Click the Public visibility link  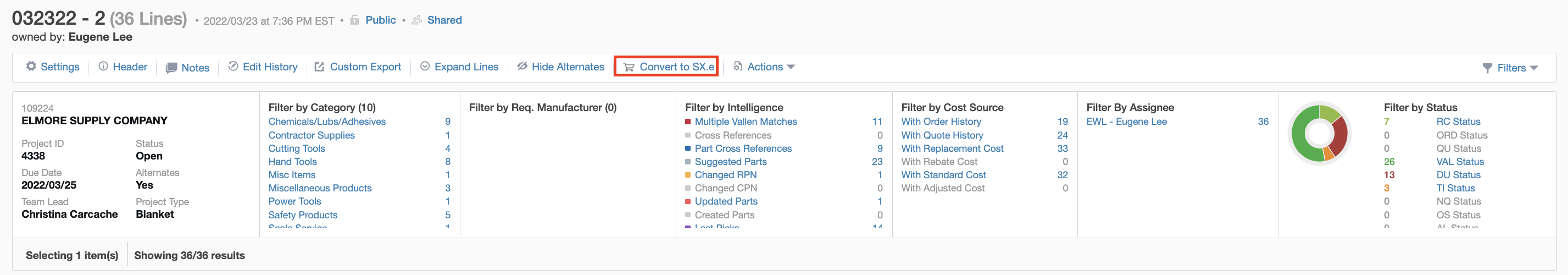380,20
